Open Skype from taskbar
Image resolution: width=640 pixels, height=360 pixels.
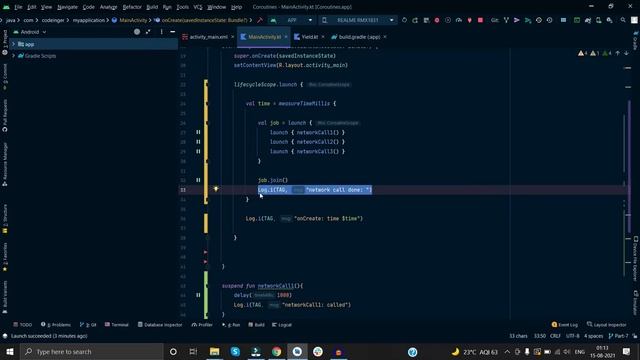(235, 351)
